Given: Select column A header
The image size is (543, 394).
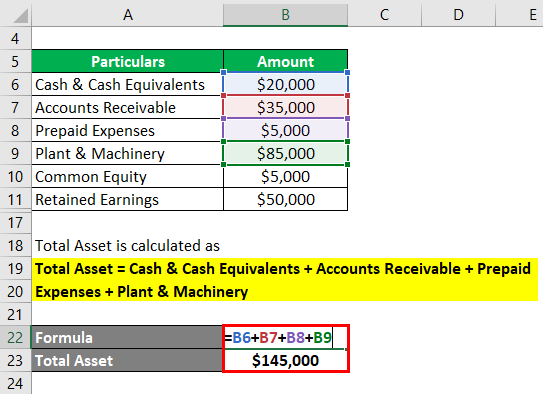Looking at the screenshot, I should pyautogui.click(x=127, y=15).
